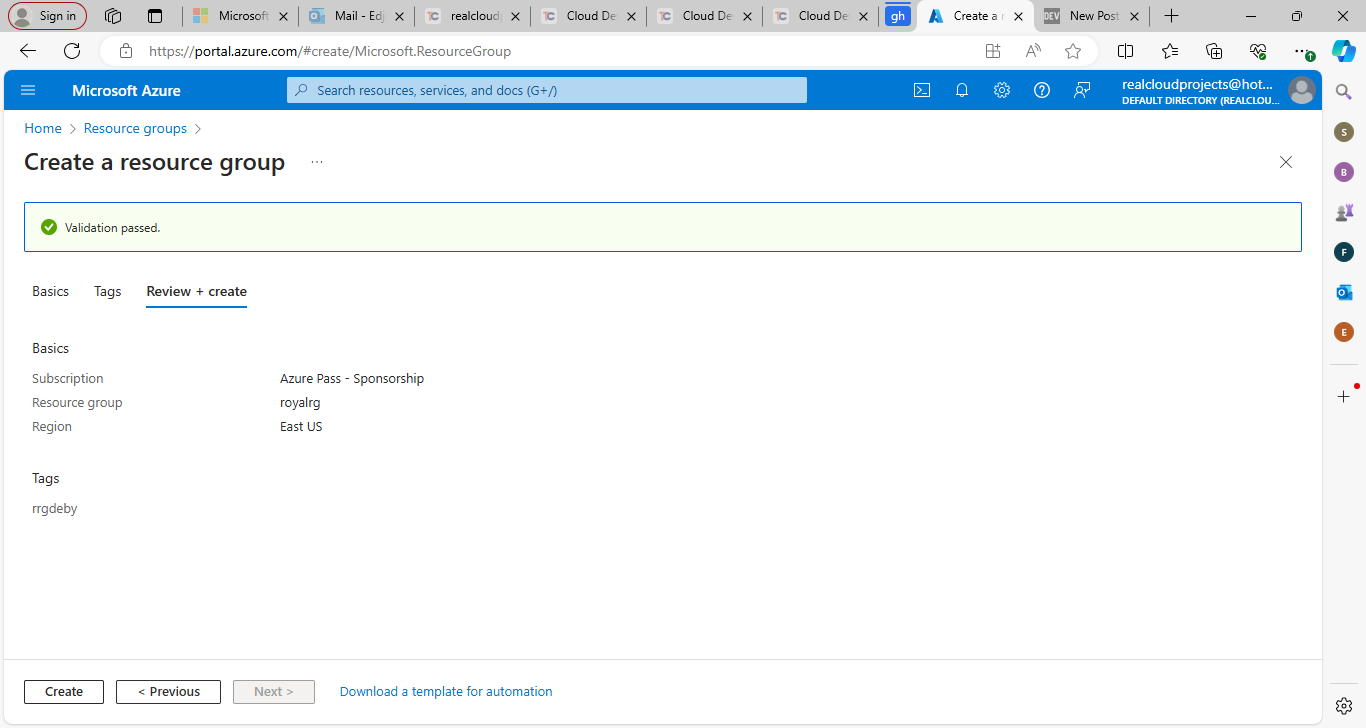Open the Azure help question mark
Screen dimensions: 1366x728
[x=1042, y=90]
